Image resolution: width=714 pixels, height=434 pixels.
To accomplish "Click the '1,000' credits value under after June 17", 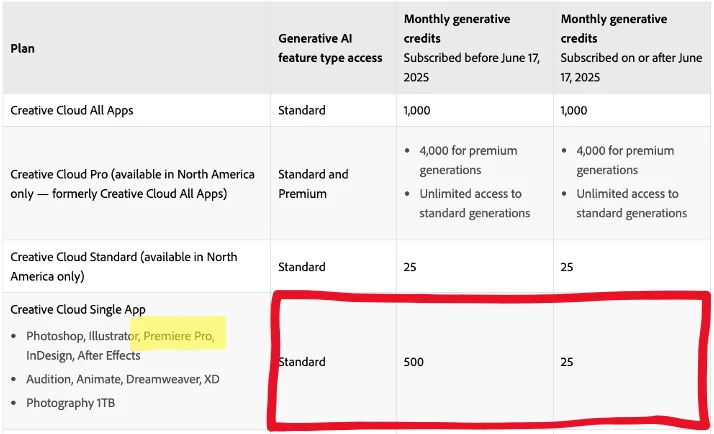I will [x=574, y=110].
